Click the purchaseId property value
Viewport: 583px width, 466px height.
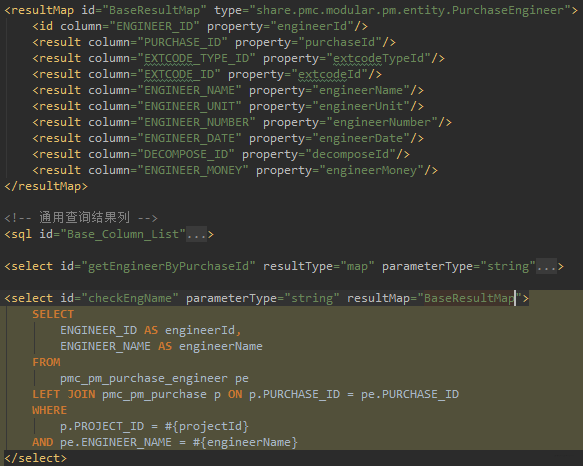(x=340, y=42)
